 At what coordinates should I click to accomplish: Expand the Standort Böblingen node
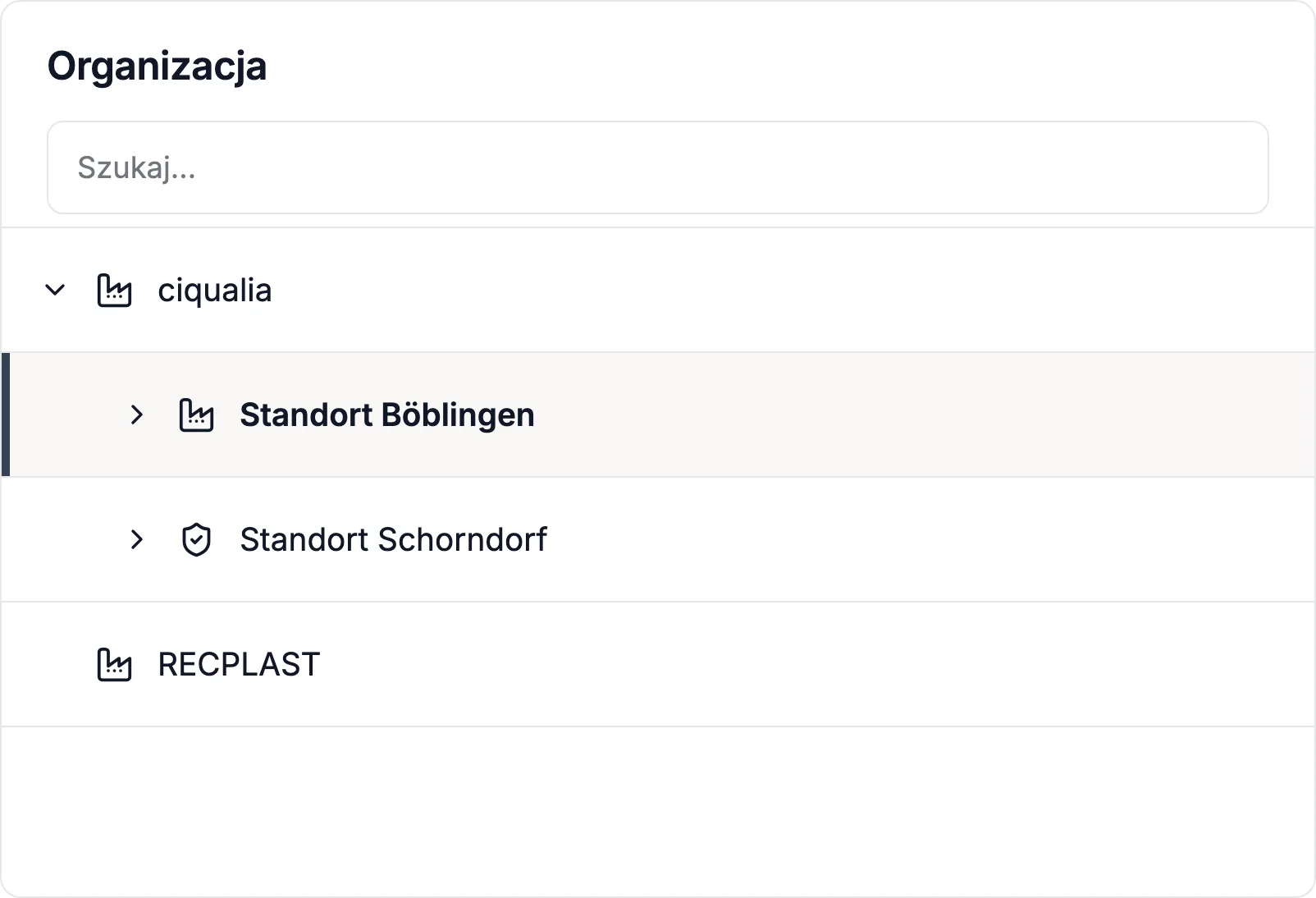tap(137, 415)
